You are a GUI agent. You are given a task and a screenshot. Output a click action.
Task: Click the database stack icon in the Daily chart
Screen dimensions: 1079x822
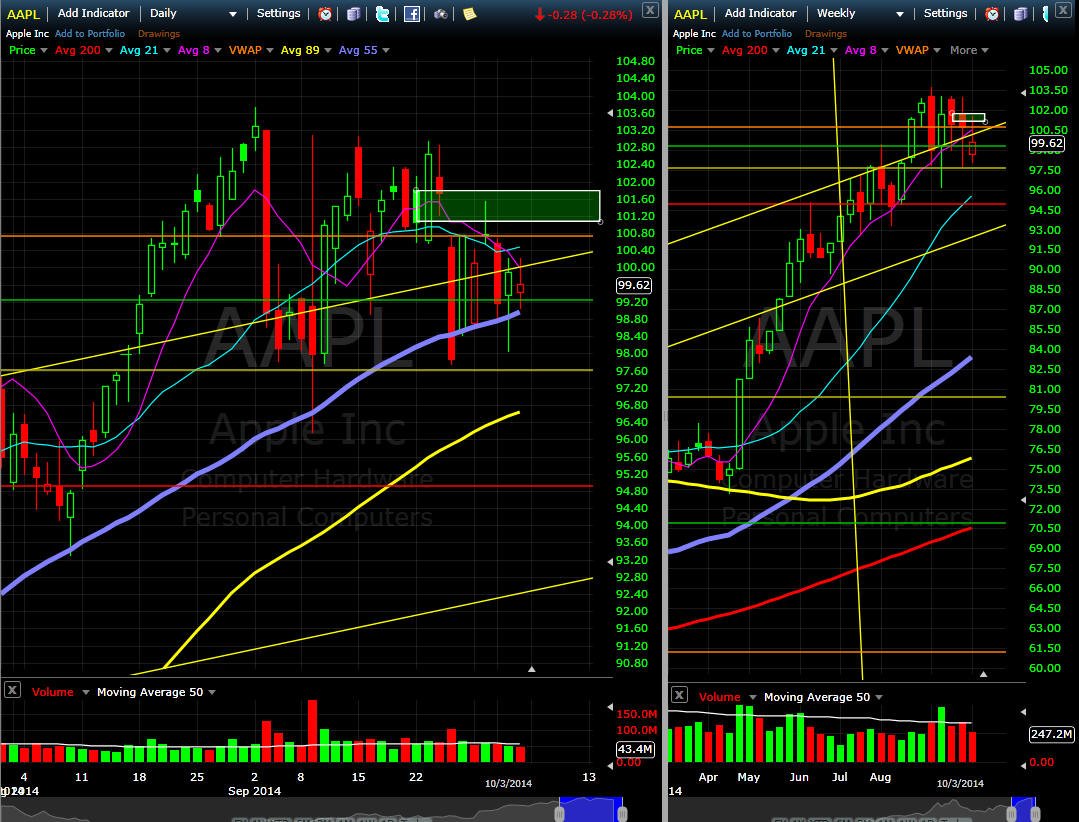point(353,14)
